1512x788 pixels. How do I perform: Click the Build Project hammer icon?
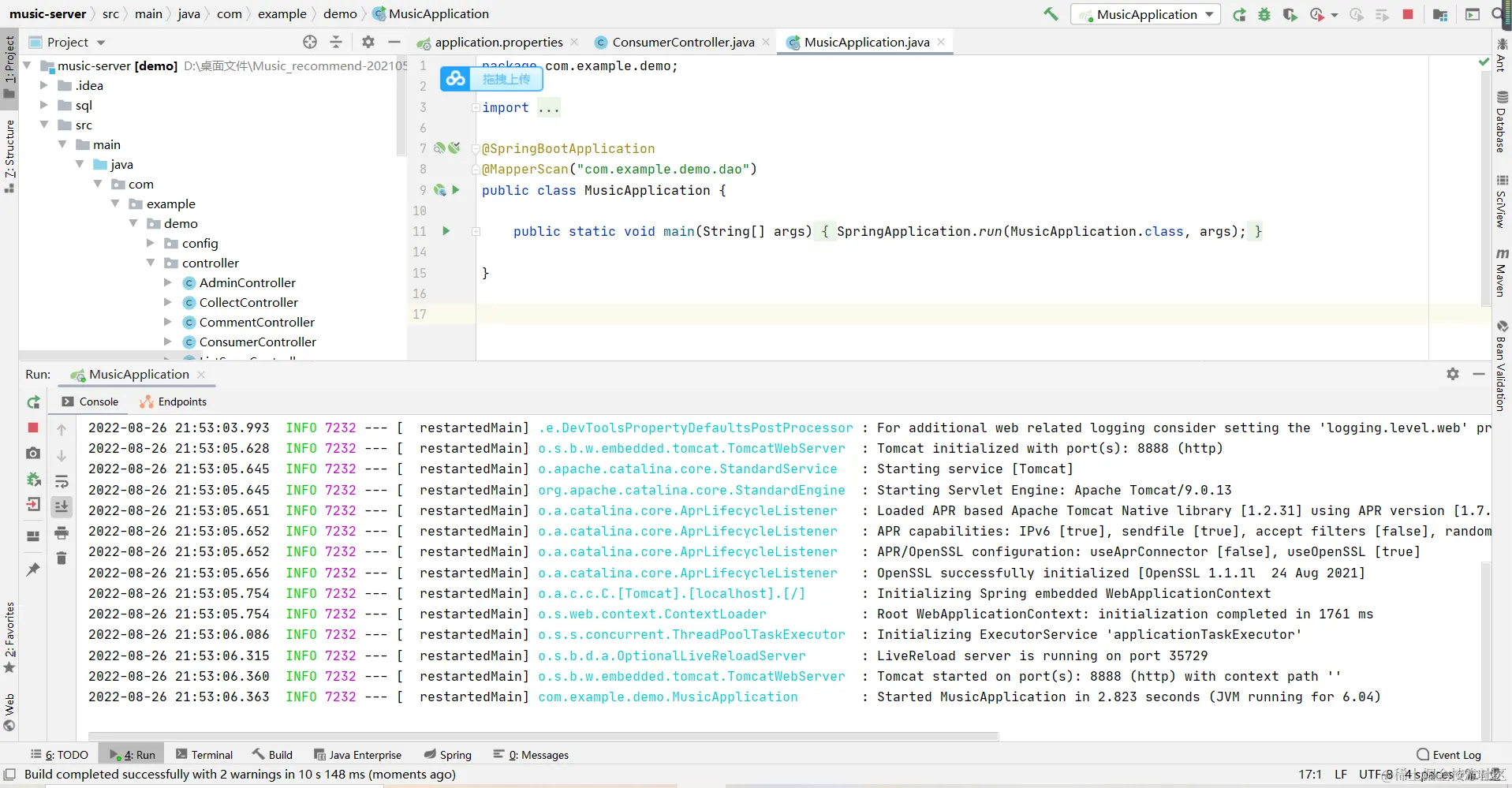click(1051, 14)
